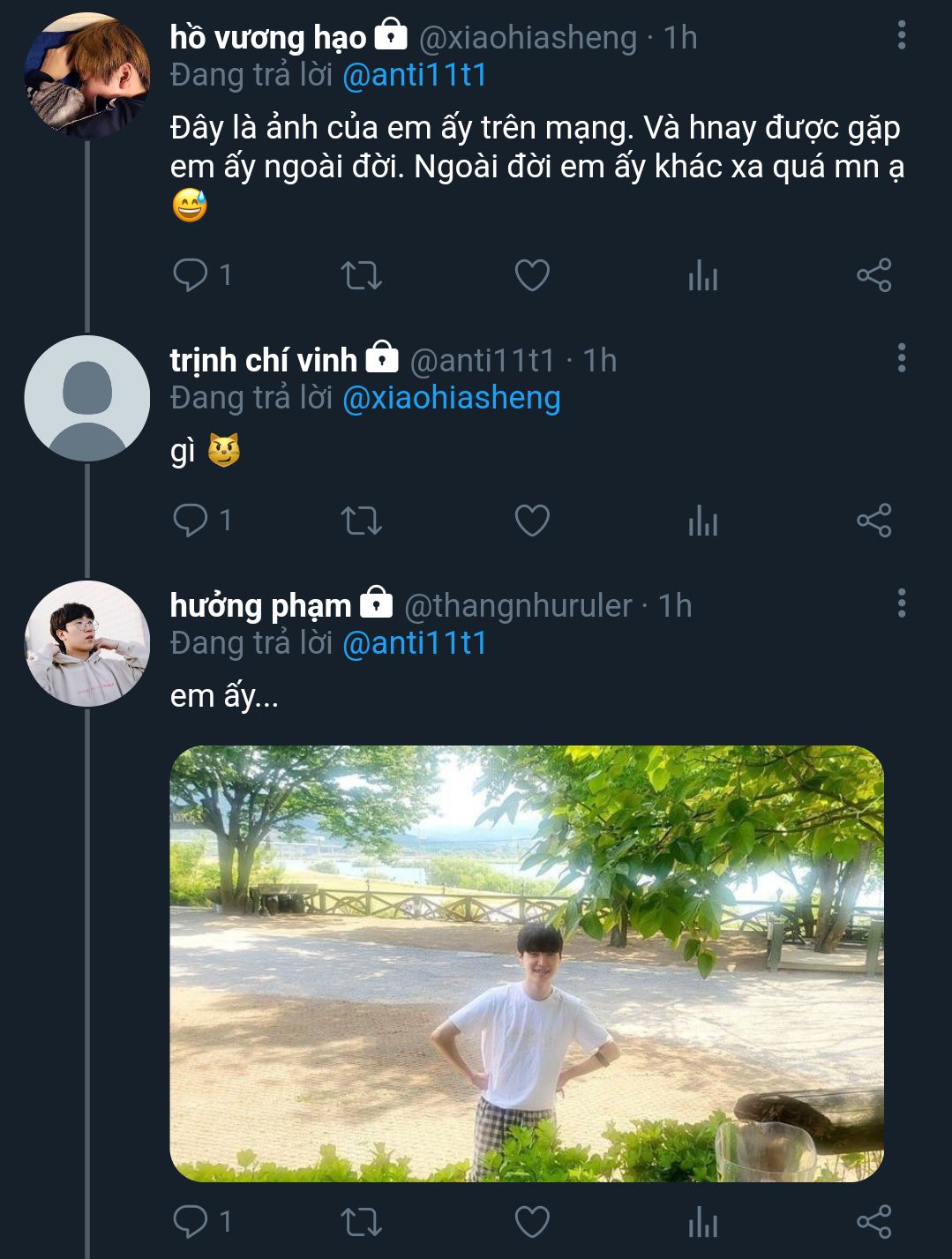Open hồ vương hạo's profile avatar
The image size is (952, 1259).
86,75
